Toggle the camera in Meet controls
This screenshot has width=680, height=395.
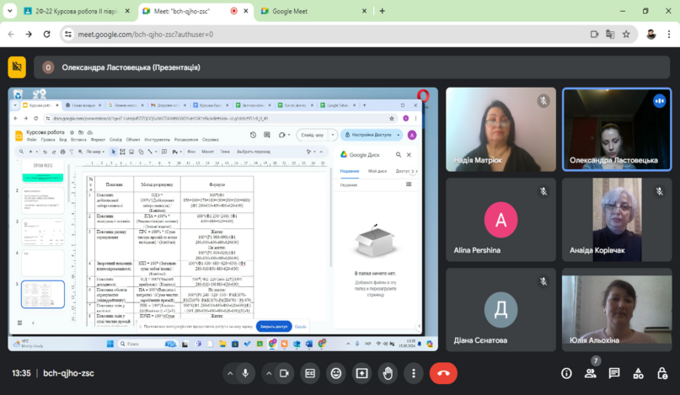tap(284, 373)
